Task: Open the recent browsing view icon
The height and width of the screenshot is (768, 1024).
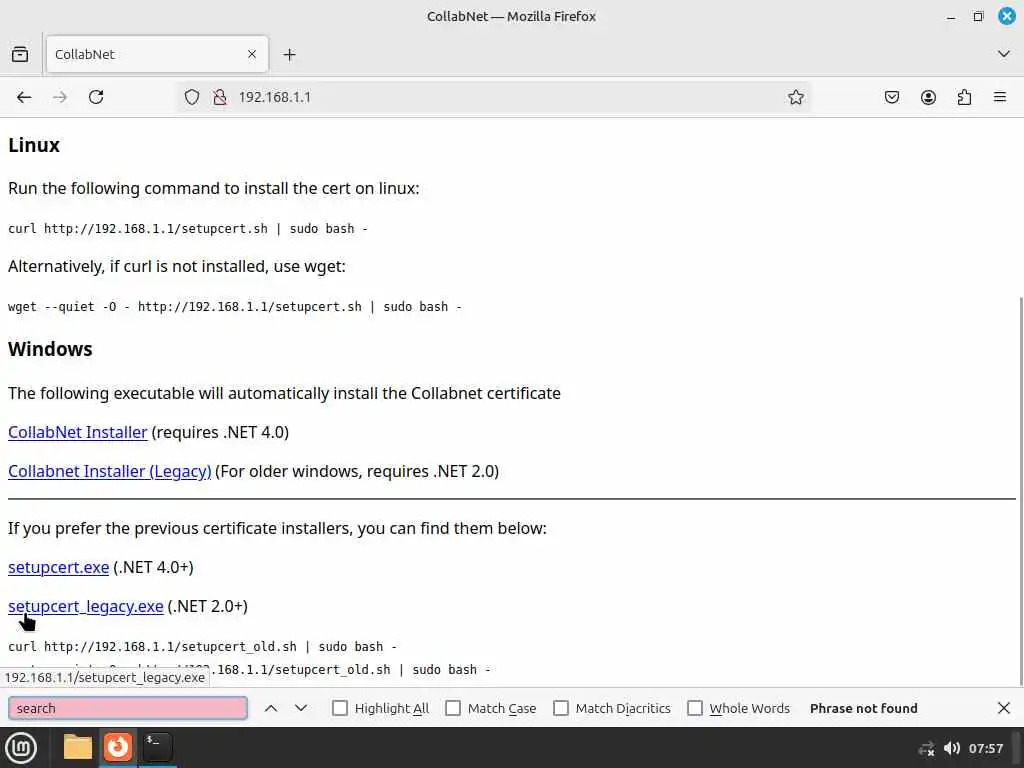Action: [x=20, y=54]
